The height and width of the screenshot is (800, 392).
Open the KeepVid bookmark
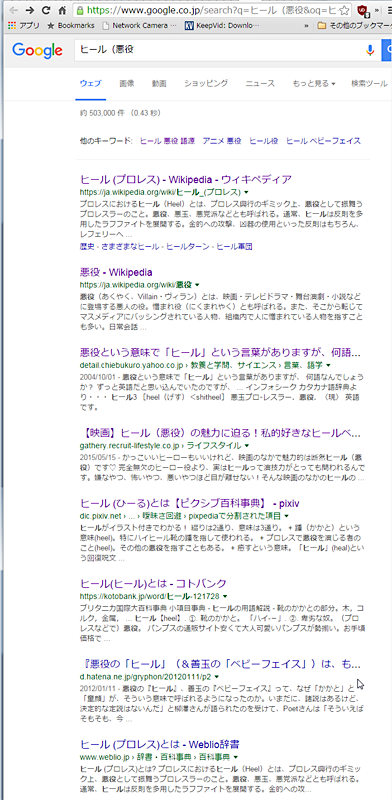pos(222,25)
